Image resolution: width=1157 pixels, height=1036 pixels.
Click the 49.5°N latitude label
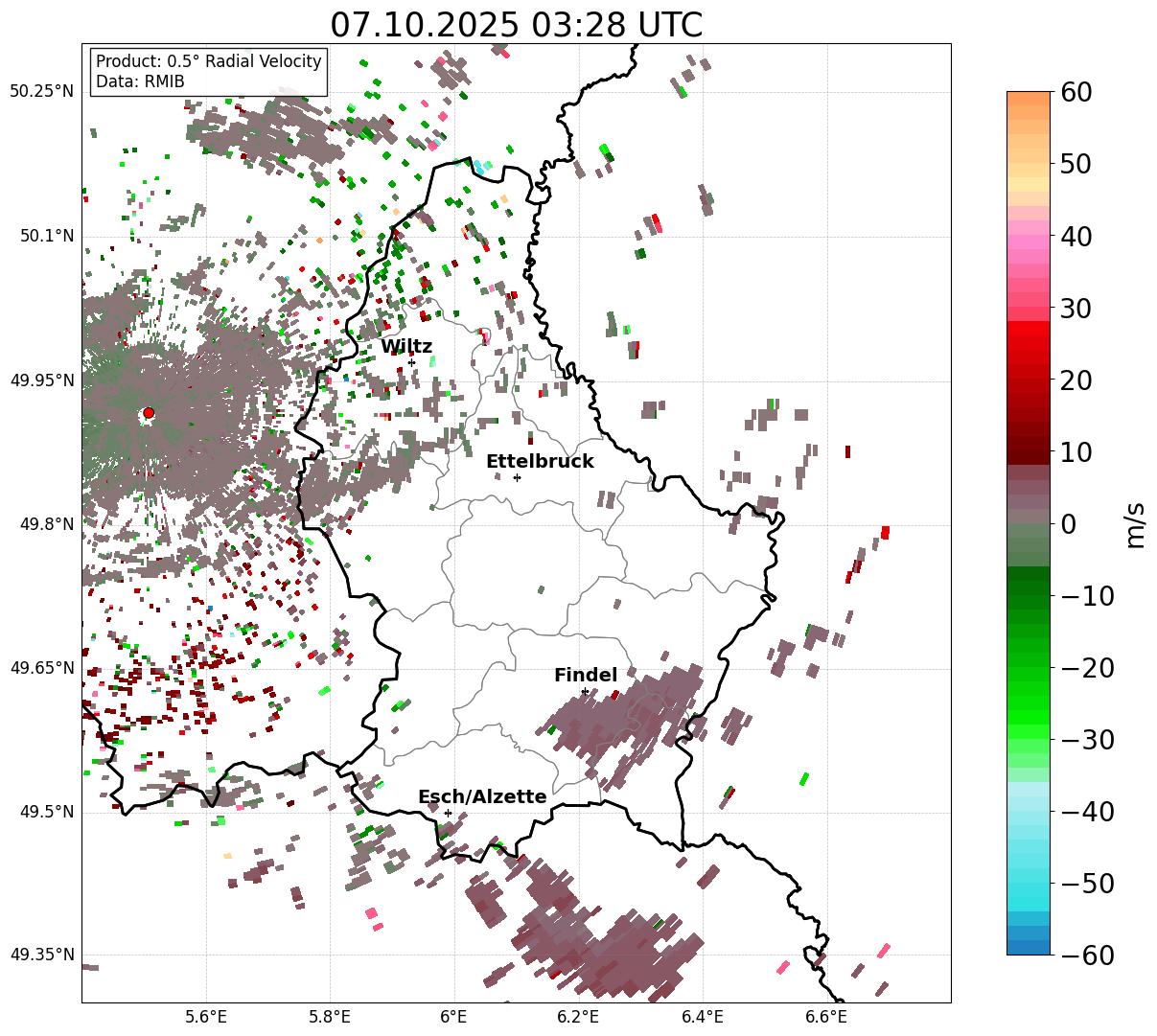[x=46, y=812]
